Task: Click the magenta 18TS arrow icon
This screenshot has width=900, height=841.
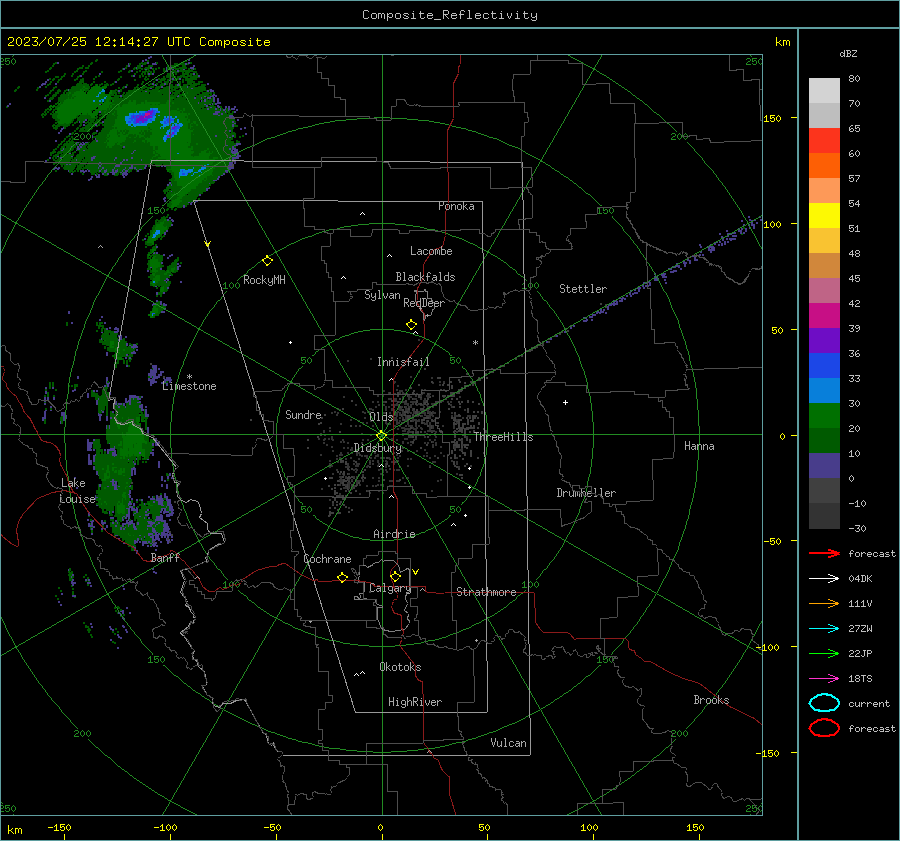Action: tap(824, 679)
